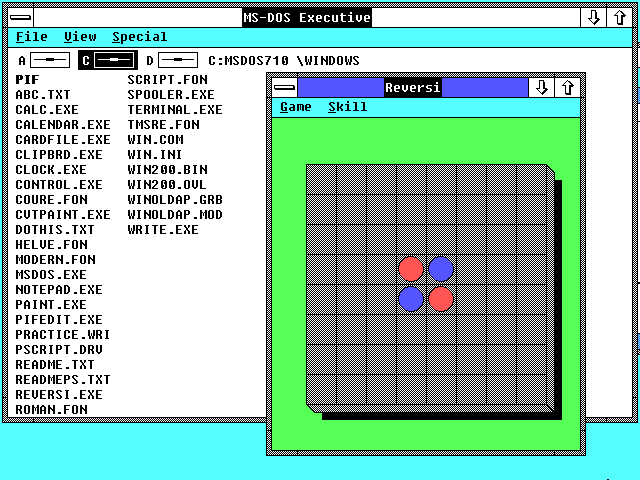This screenshot has height=480, width=640.
Task: Select TERMINAL.EXE in file list
Action: pyautogui.click(x=175, y=110)
